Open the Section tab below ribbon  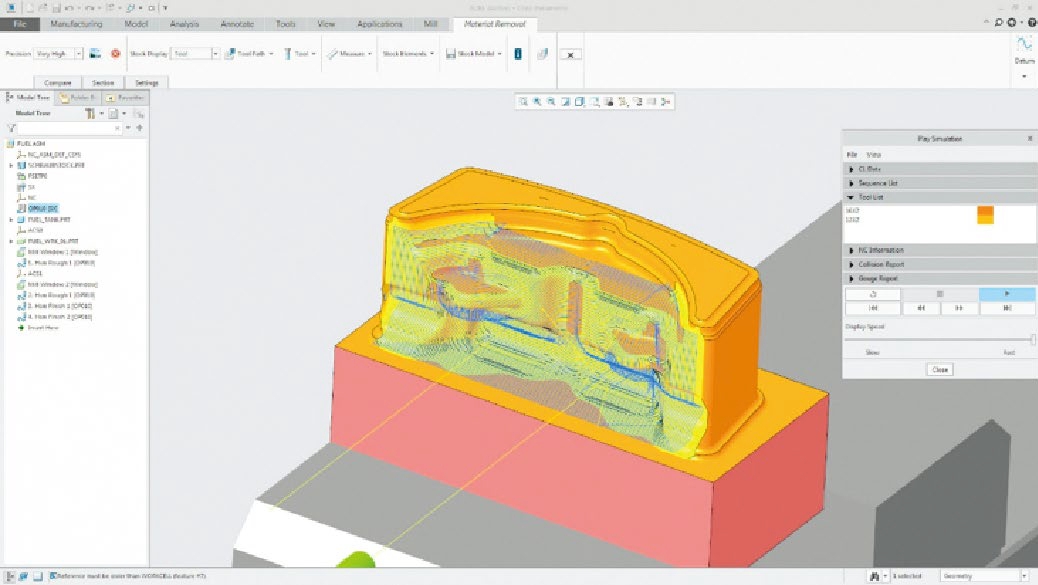click(x=103, y=83)
